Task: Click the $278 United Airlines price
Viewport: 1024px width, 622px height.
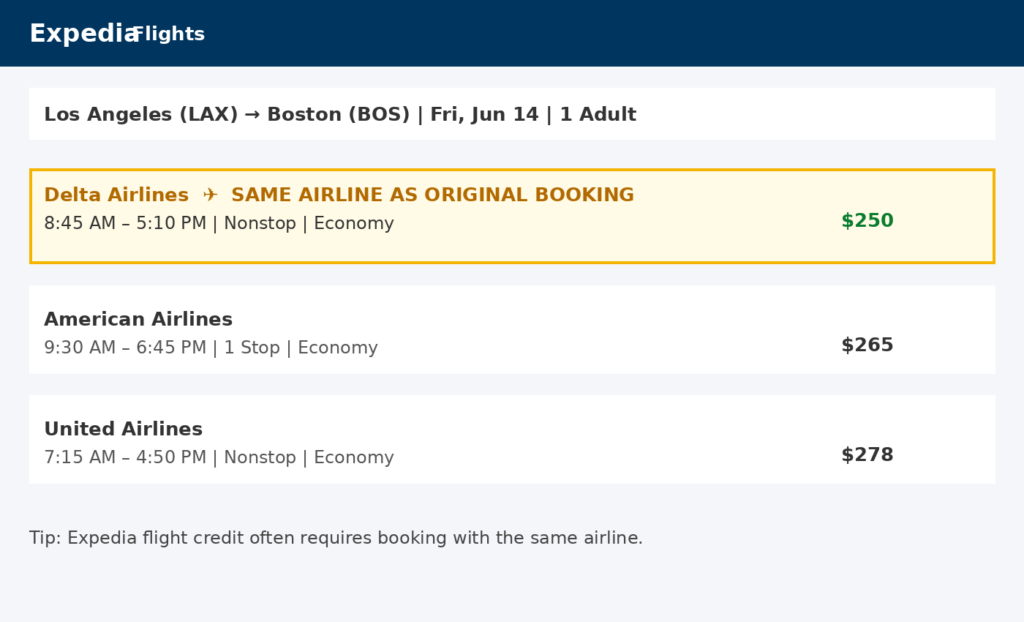Action: pos(867,454)
